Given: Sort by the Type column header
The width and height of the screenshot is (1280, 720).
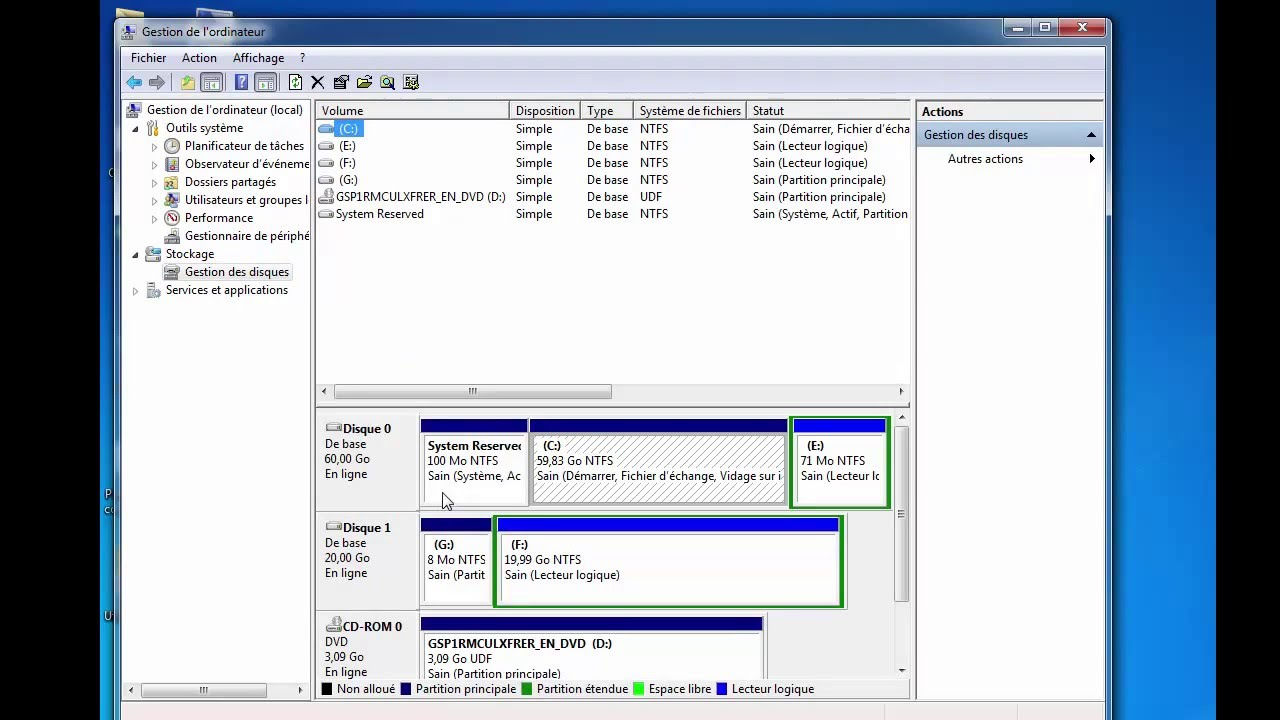Looking at the screenshot, I should (x=607, y=111).
